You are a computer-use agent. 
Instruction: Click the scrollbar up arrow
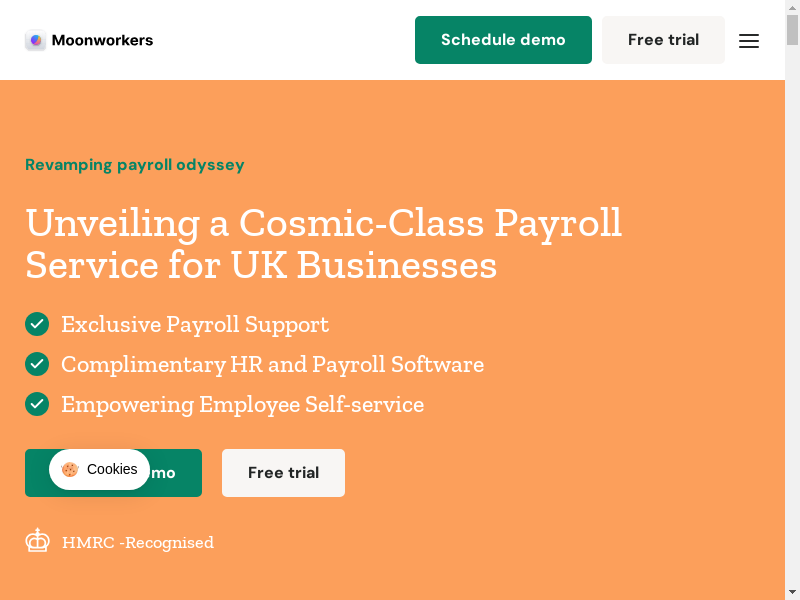(792, 7)
